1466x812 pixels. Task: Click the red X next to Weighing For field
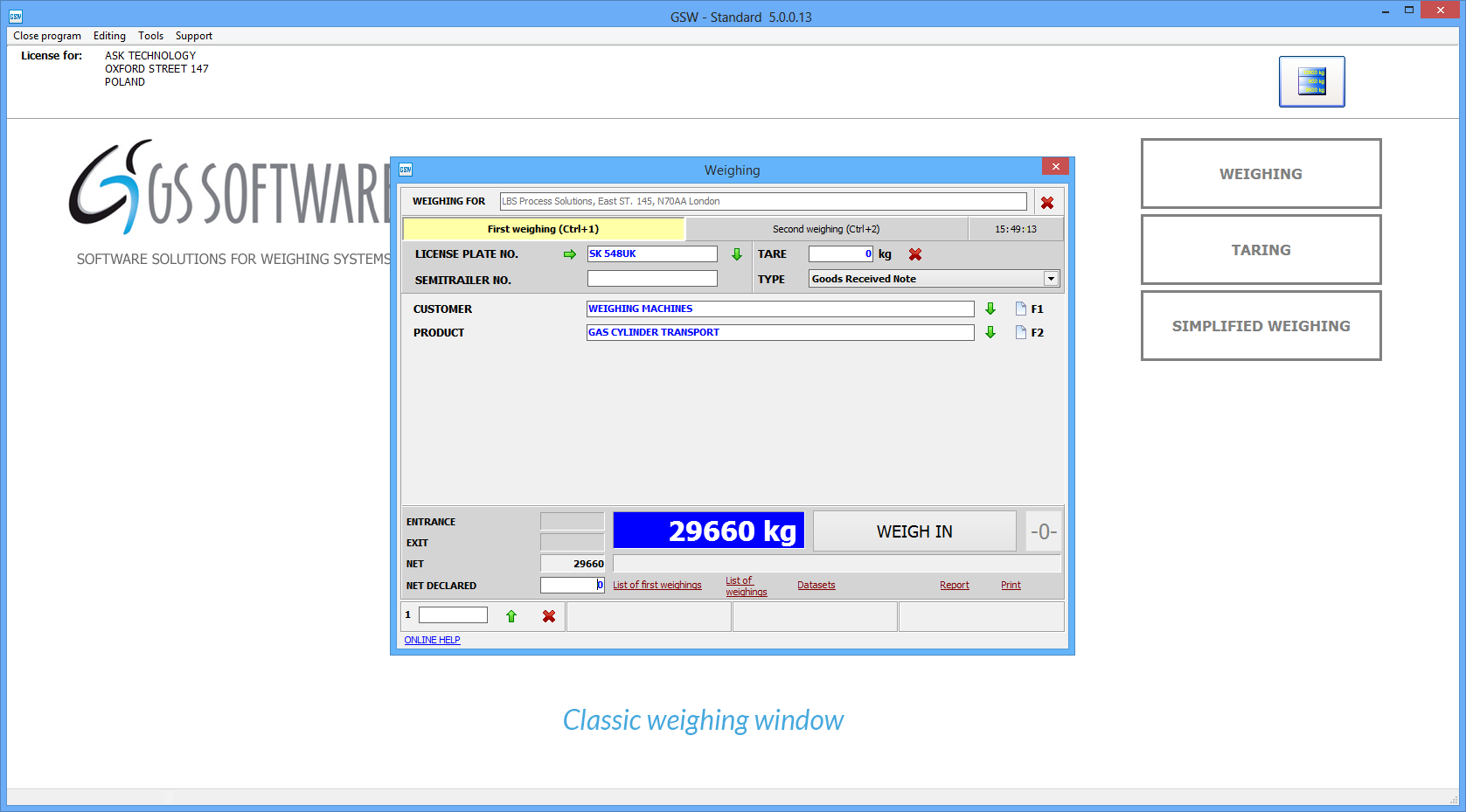point(1046,203)
